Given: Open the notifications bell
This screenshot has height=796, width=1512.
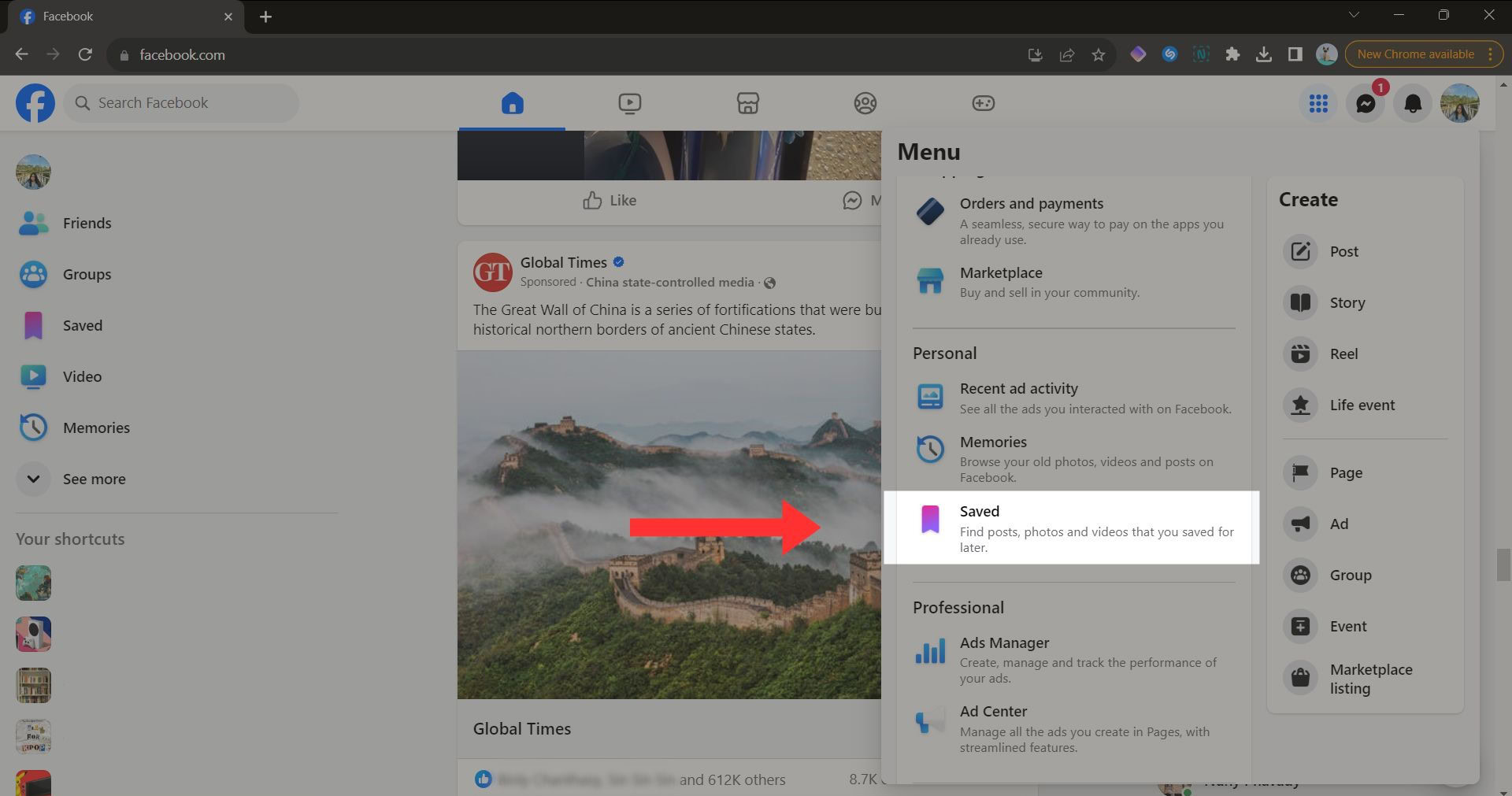Looking at the screenshot, I should (x=1413, y=103).
